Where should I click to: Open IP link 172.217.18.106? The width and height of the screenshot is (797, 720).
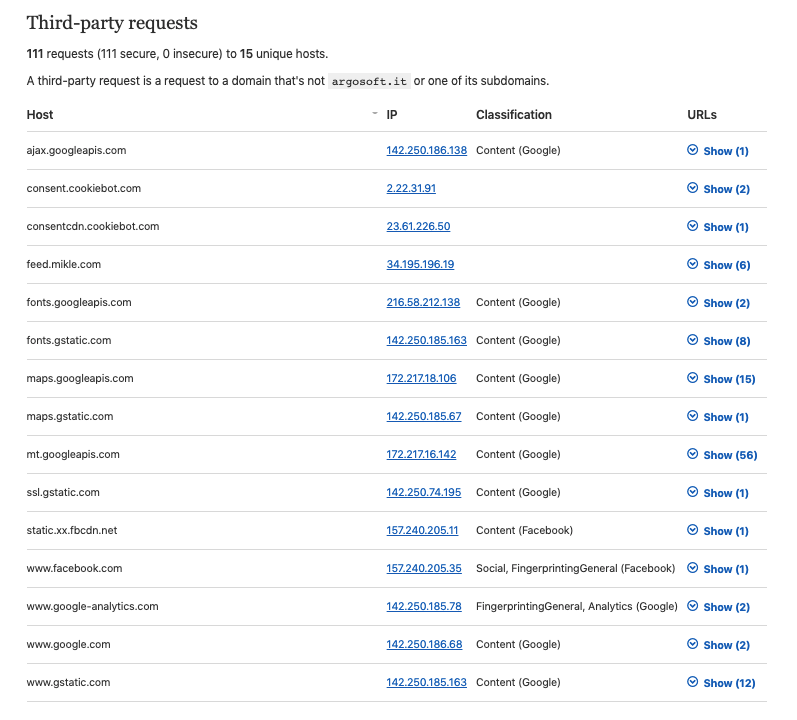click(421, 379)
